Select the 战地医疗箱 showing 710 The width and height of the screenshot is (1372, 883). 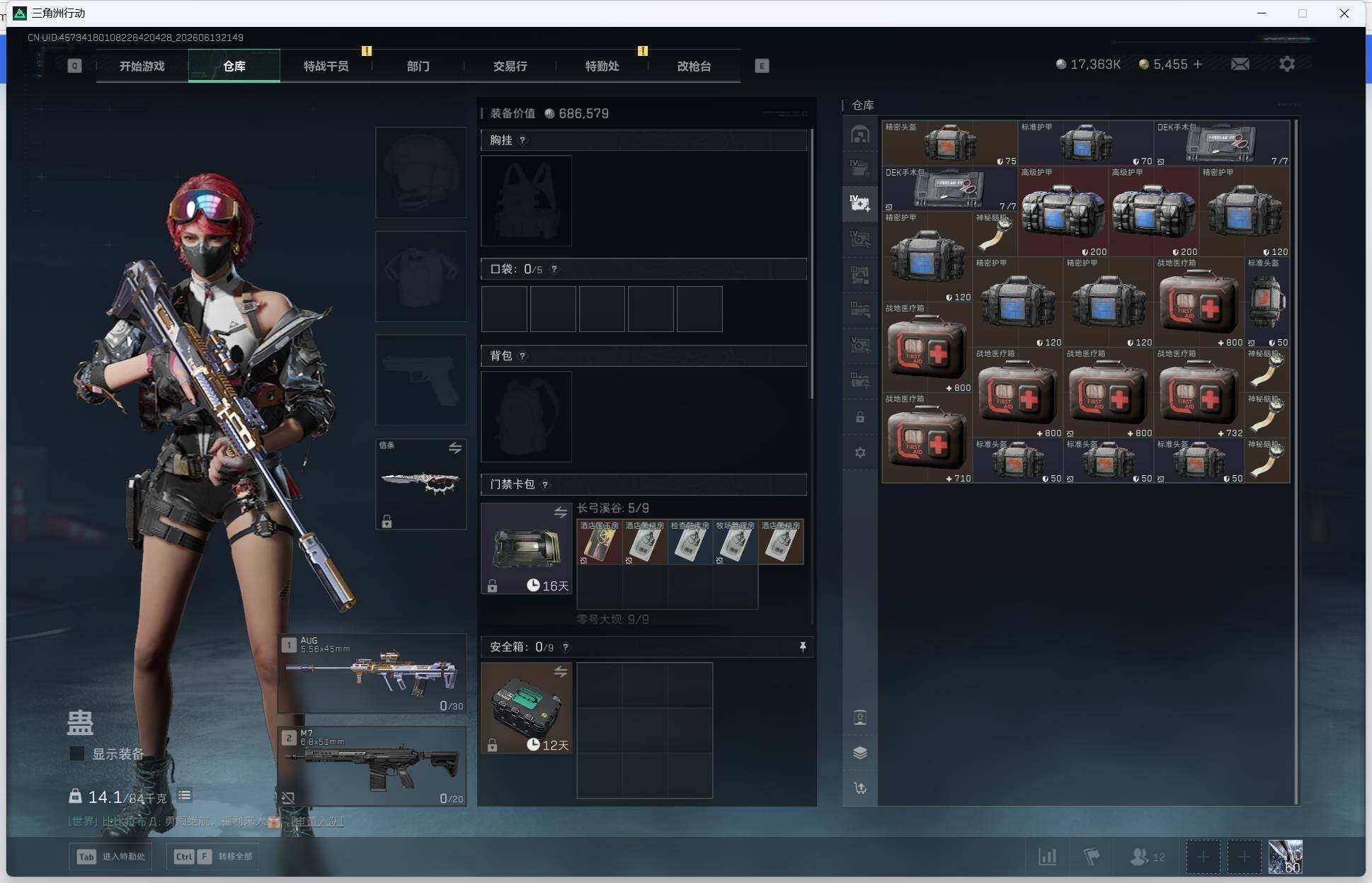927,438
